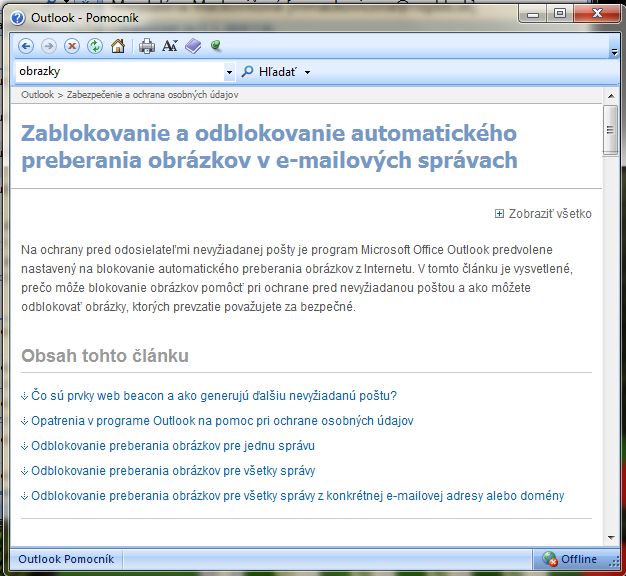Expand all sections with Zobraziť všetko
Image resolution: width=626 pixels, height=576 pixels.
[x=543, y=213]
